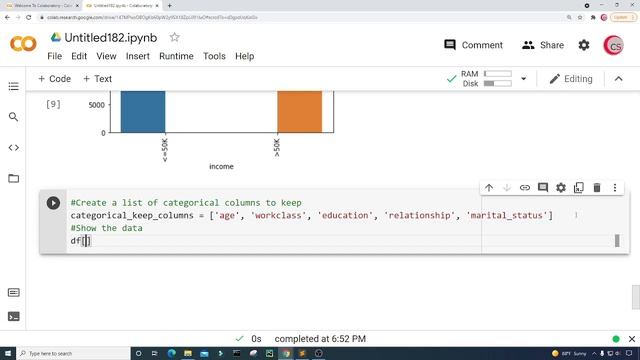The image size is (640, 360).
Task: Open Find and replace in sidebar
Action: tap(13, 117)
